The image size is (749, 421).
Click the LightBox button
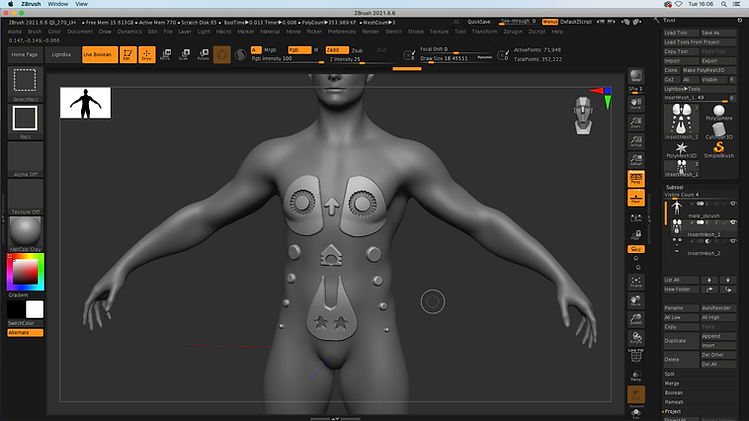[x=62, y=54]
